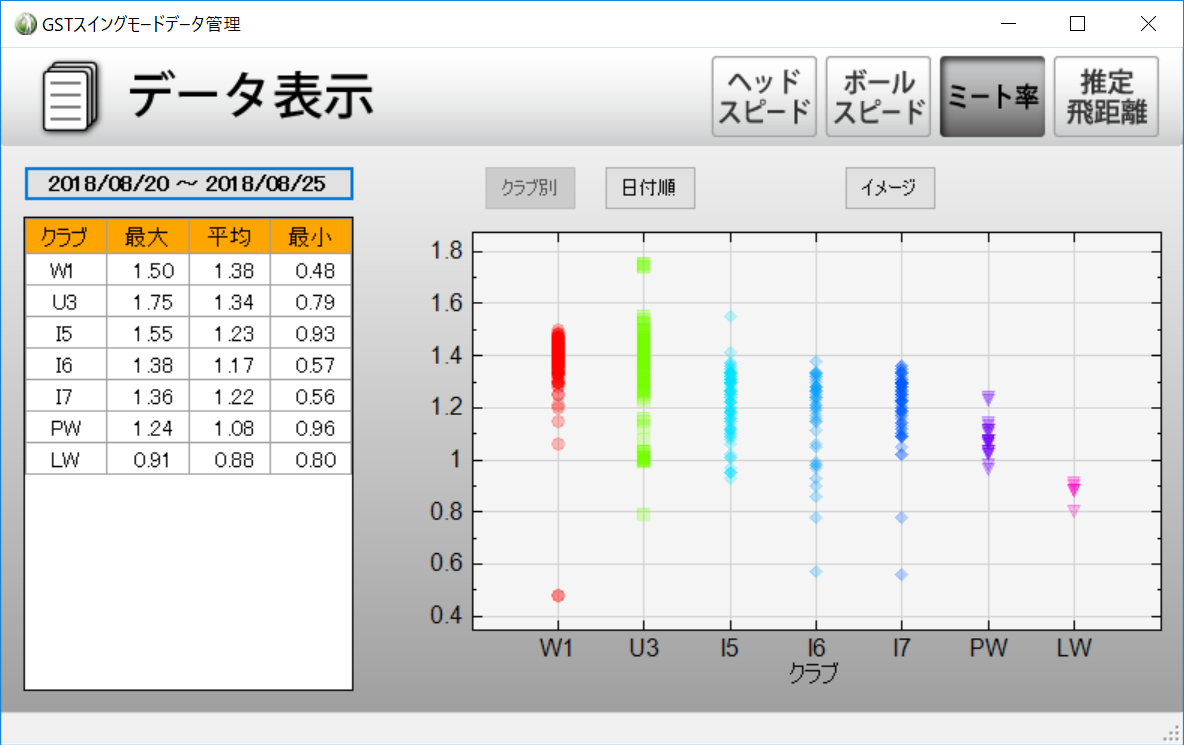Select the PW club cell
The image size is (1184, 745).
(x=66, y=429)
